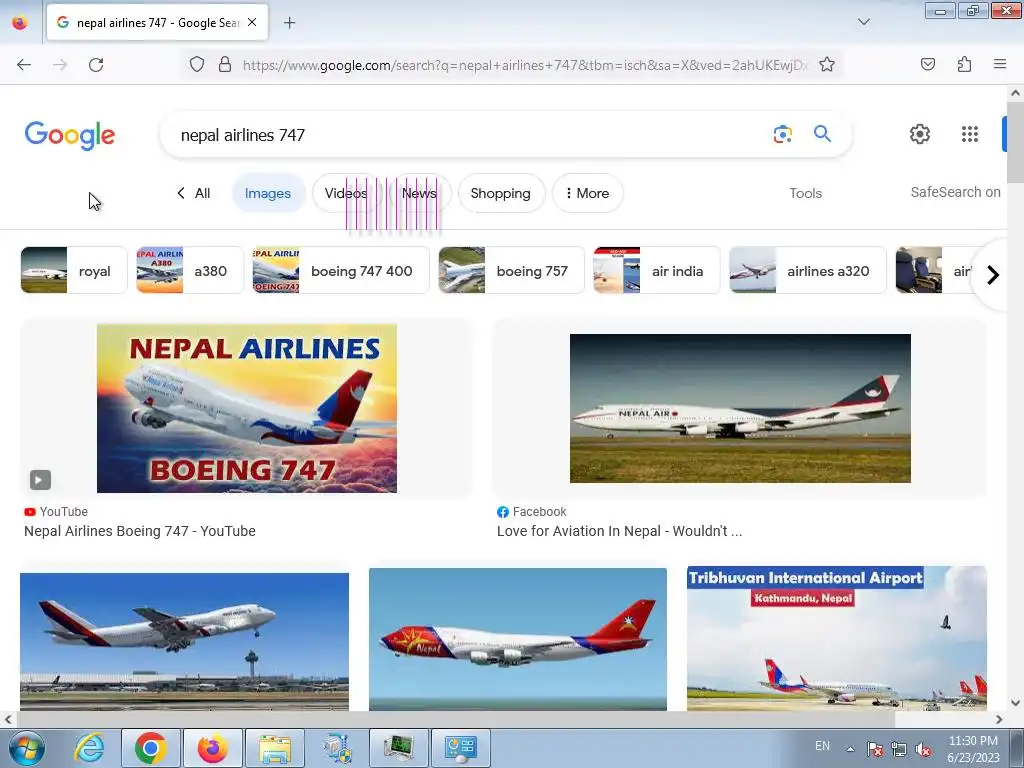Screen dimensions: 1024x768
Task: Expand the list all tabs chevron
Action: [x=863, y=22]
